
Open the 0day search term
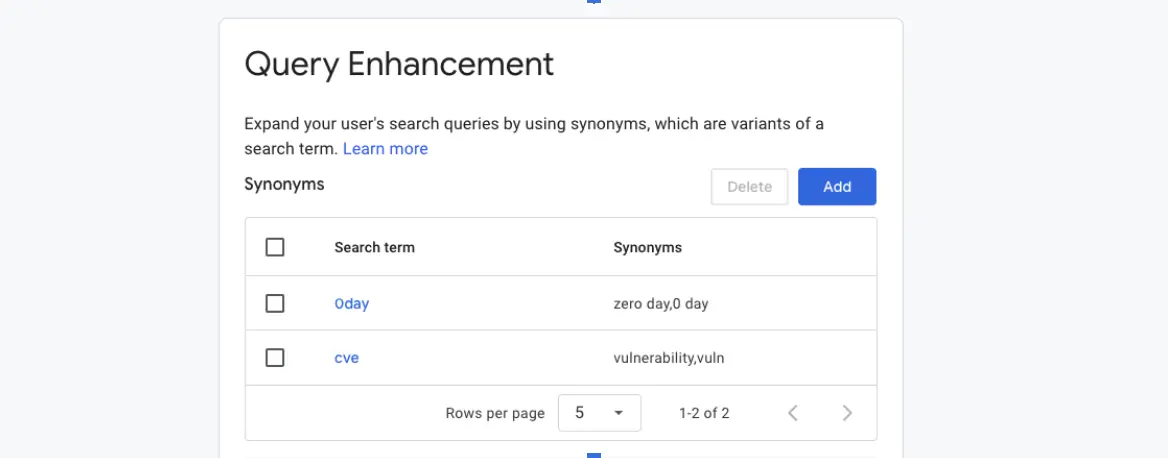pos(352,304)
